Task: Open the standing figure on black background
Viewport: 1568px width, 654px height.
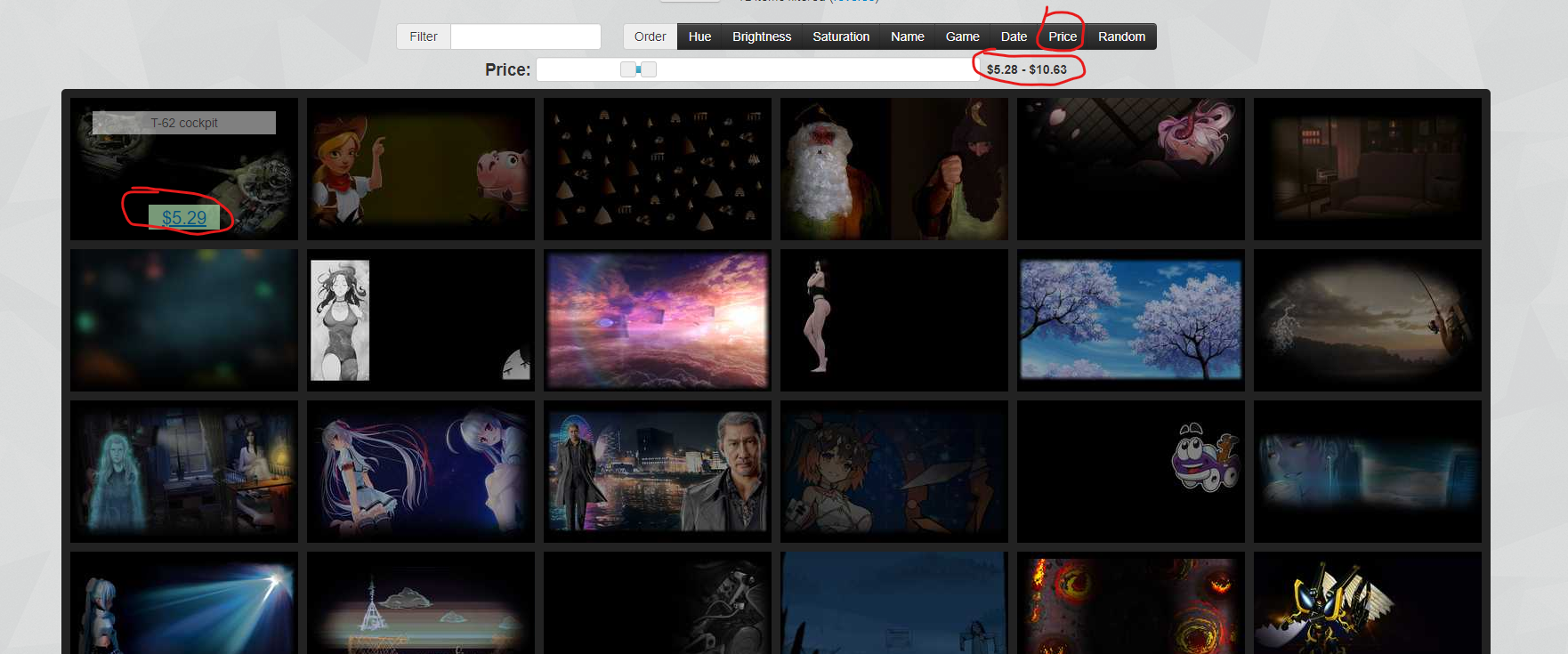Action: [x=894, y=320]
